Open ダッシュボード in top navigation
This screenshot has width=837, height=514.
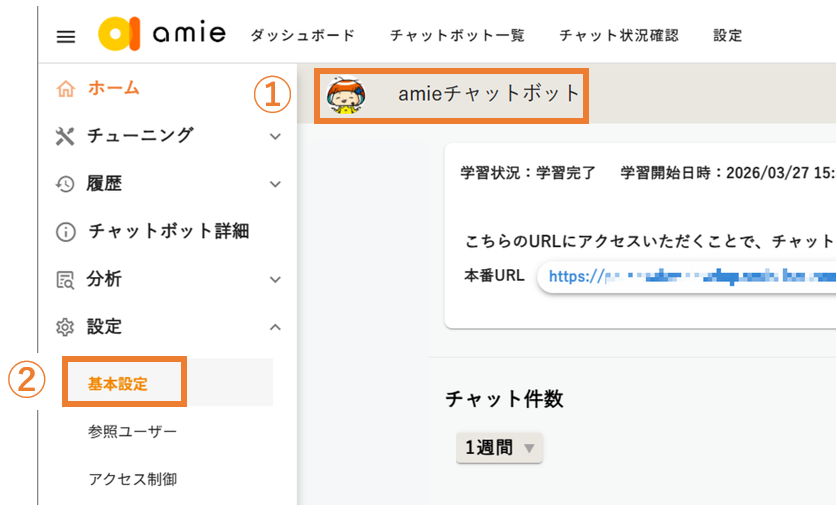click(x=303, y=36)
